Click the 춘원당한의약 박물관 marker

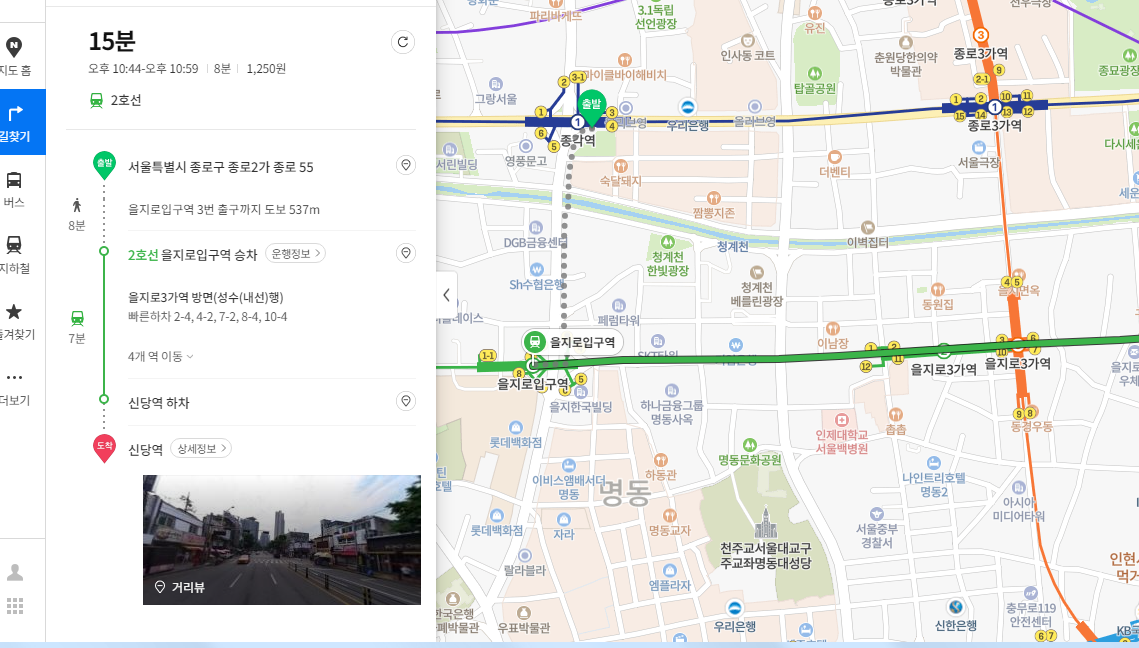905,43
